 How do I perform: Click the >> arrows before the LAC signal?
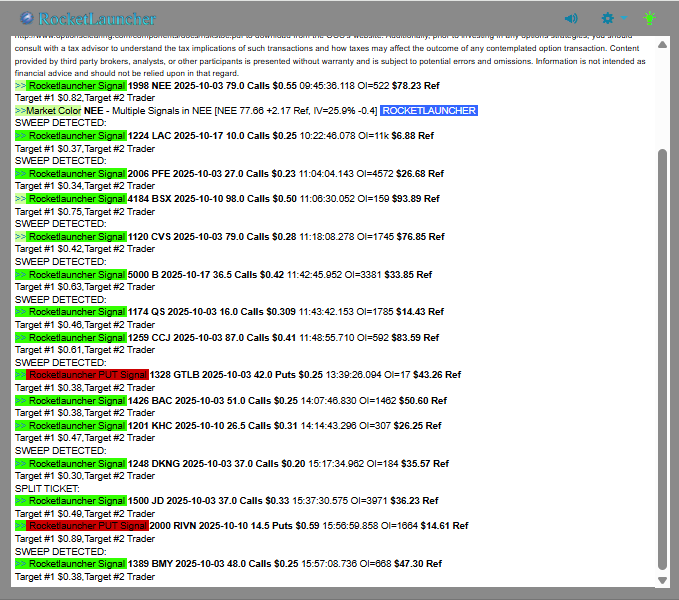pos(20,135)
